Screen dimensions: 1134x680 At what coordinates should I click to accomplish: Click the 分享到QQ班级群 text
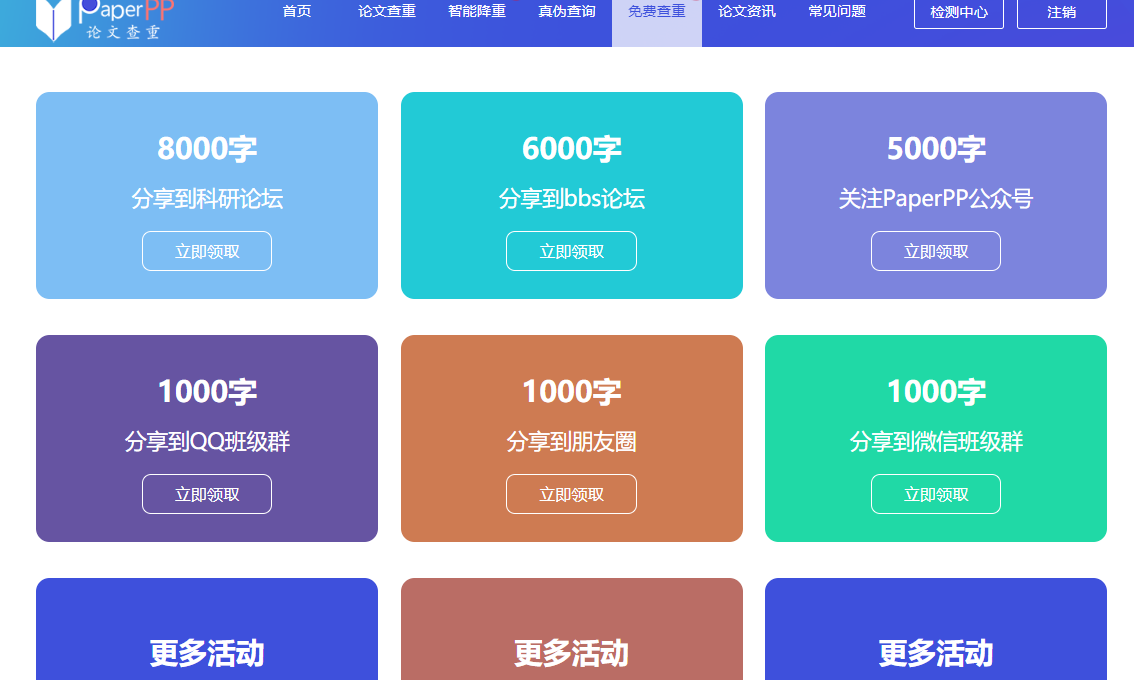207,441
